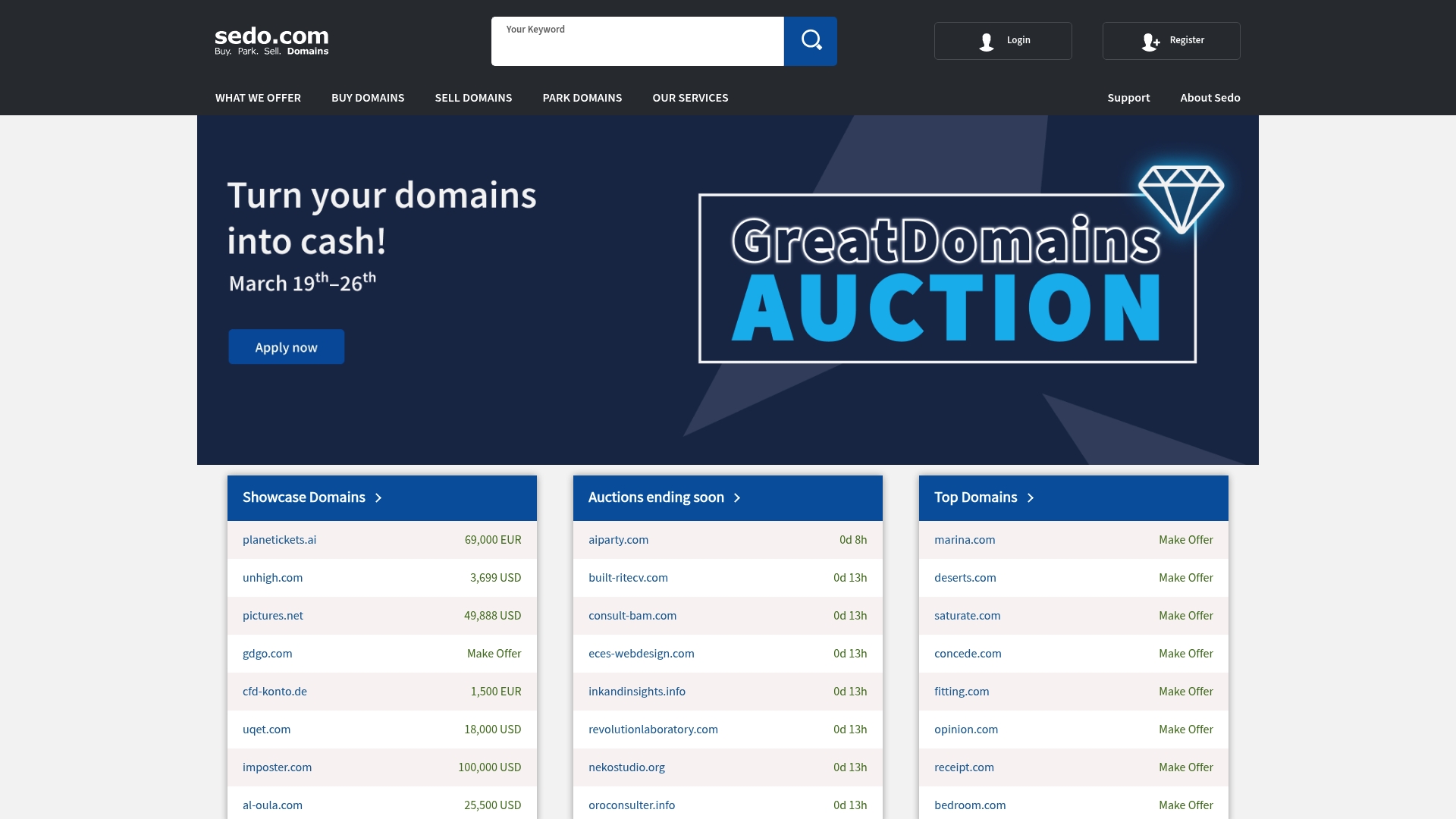Viewport: 1456px width, 819px height.
Task: Open the planetickets.ai domain listing
Action: pos(279,540)
